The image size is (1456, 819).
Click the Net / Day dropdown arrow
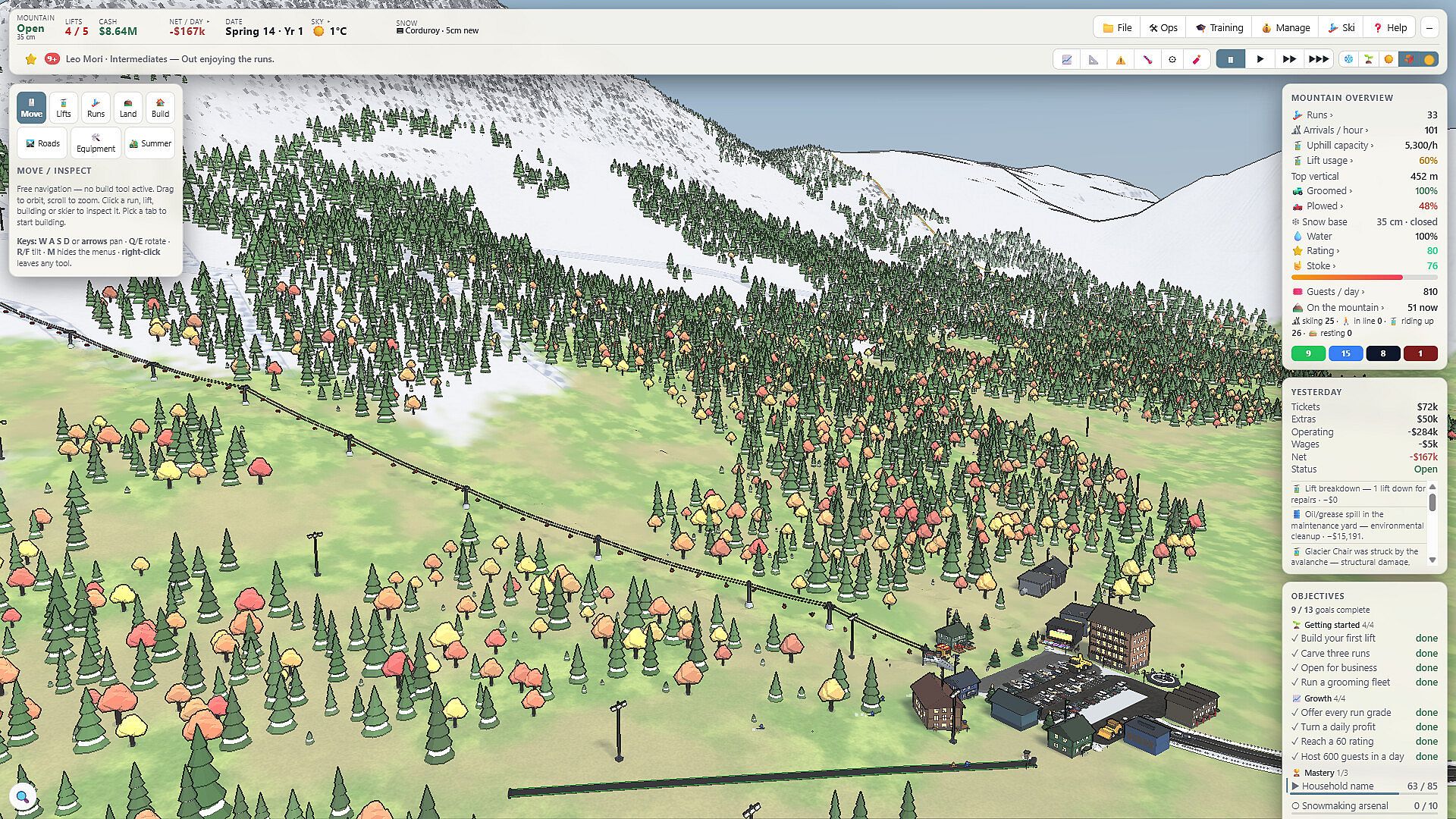coord(208,22)
